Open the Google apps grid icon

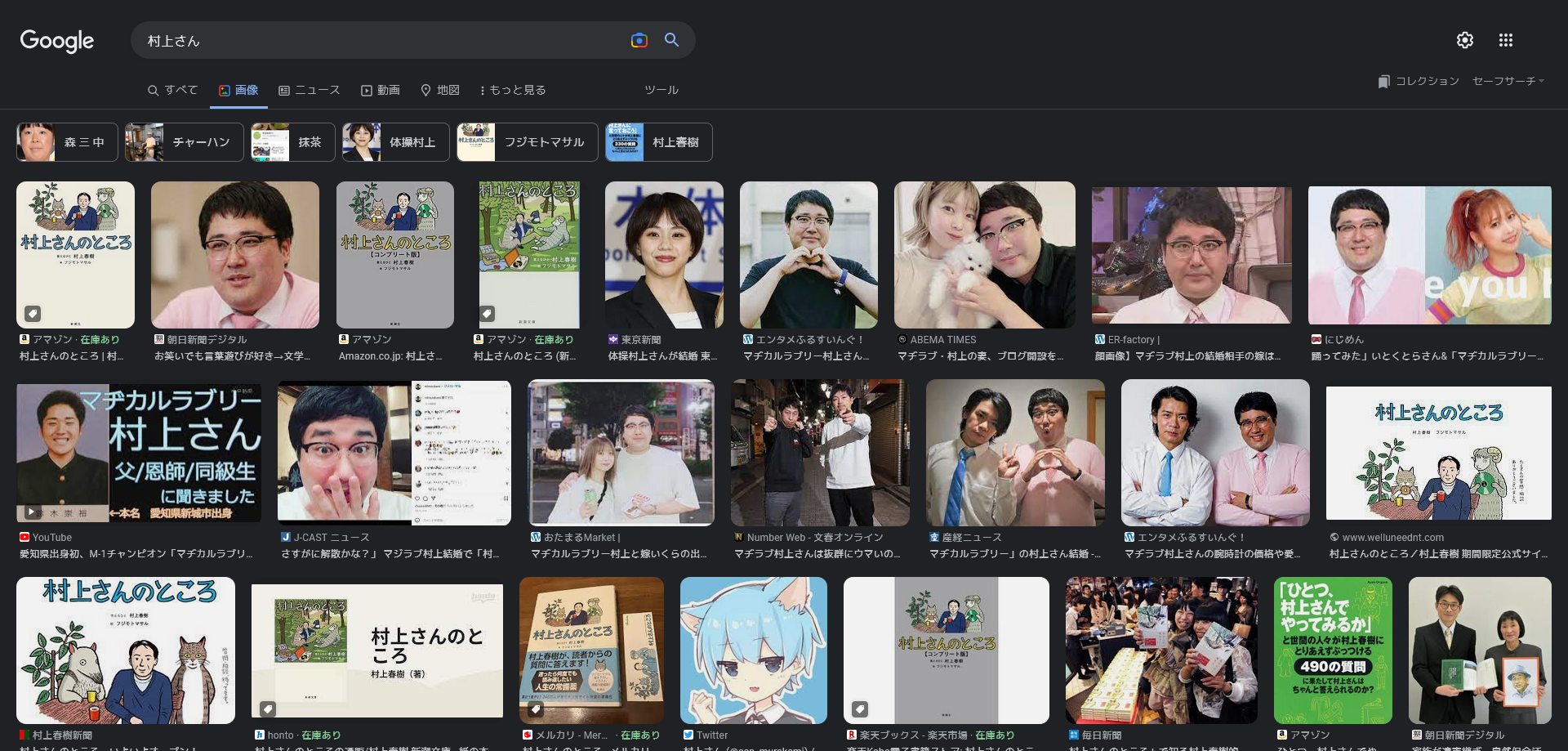(1505, 40)
